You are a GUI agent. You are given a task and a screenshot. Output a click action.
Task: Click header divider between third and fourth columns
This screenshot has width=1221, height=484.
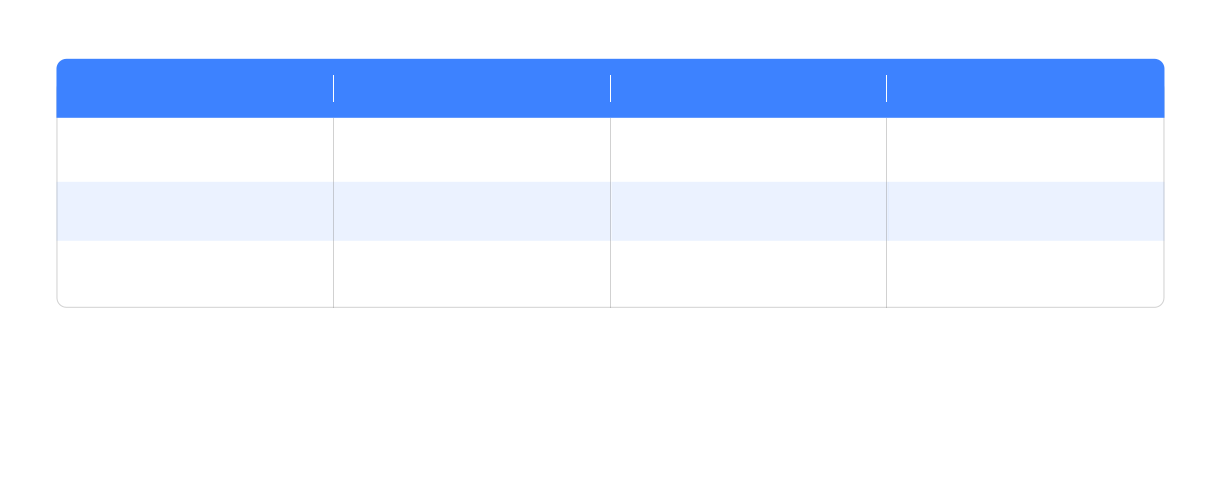click(886, 88)
